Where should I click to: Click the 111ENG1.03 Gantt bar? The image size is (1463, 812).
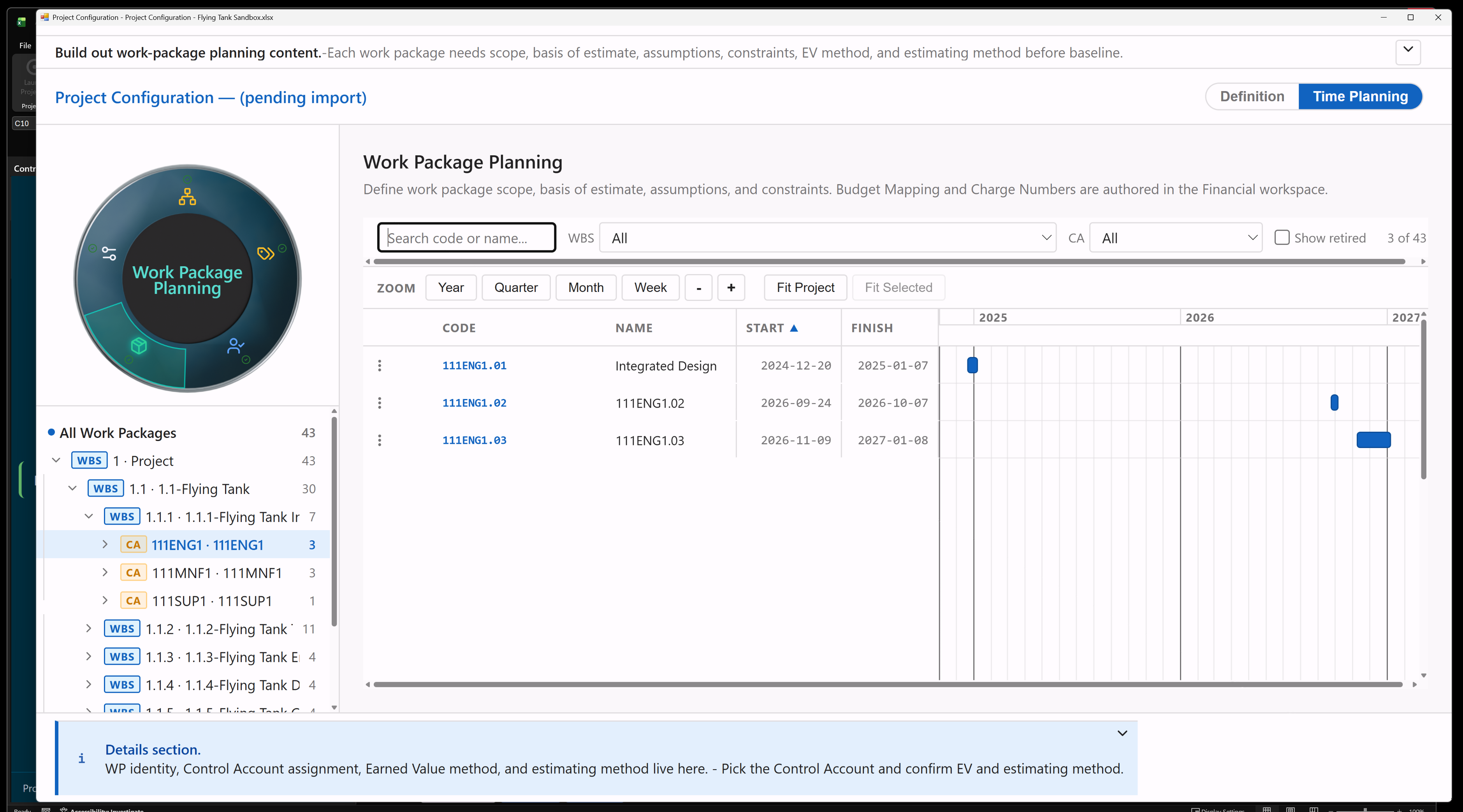click(x=1373, y=440)
